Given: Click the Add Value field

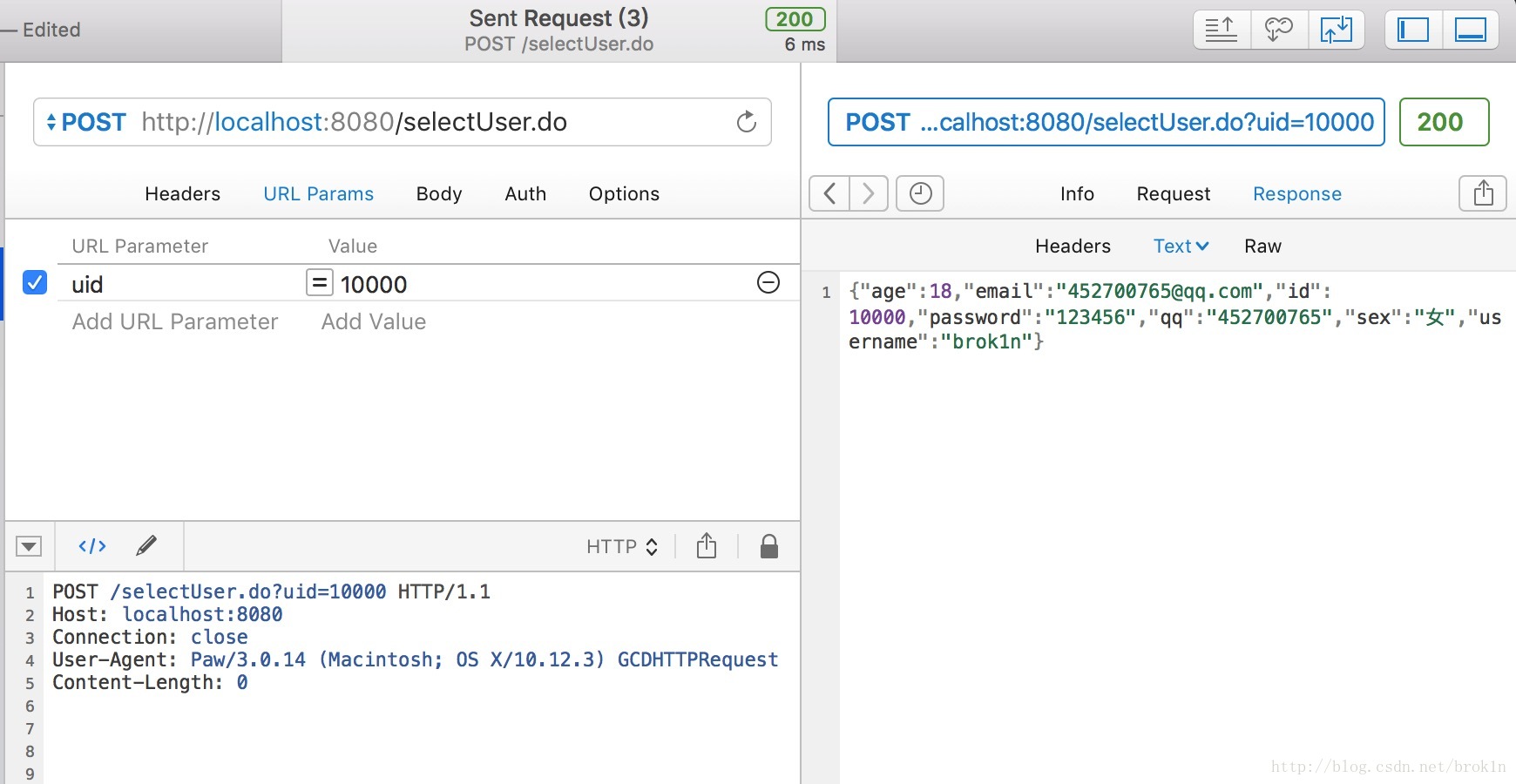Looking at the screenshot, I should tap(374, 321).
